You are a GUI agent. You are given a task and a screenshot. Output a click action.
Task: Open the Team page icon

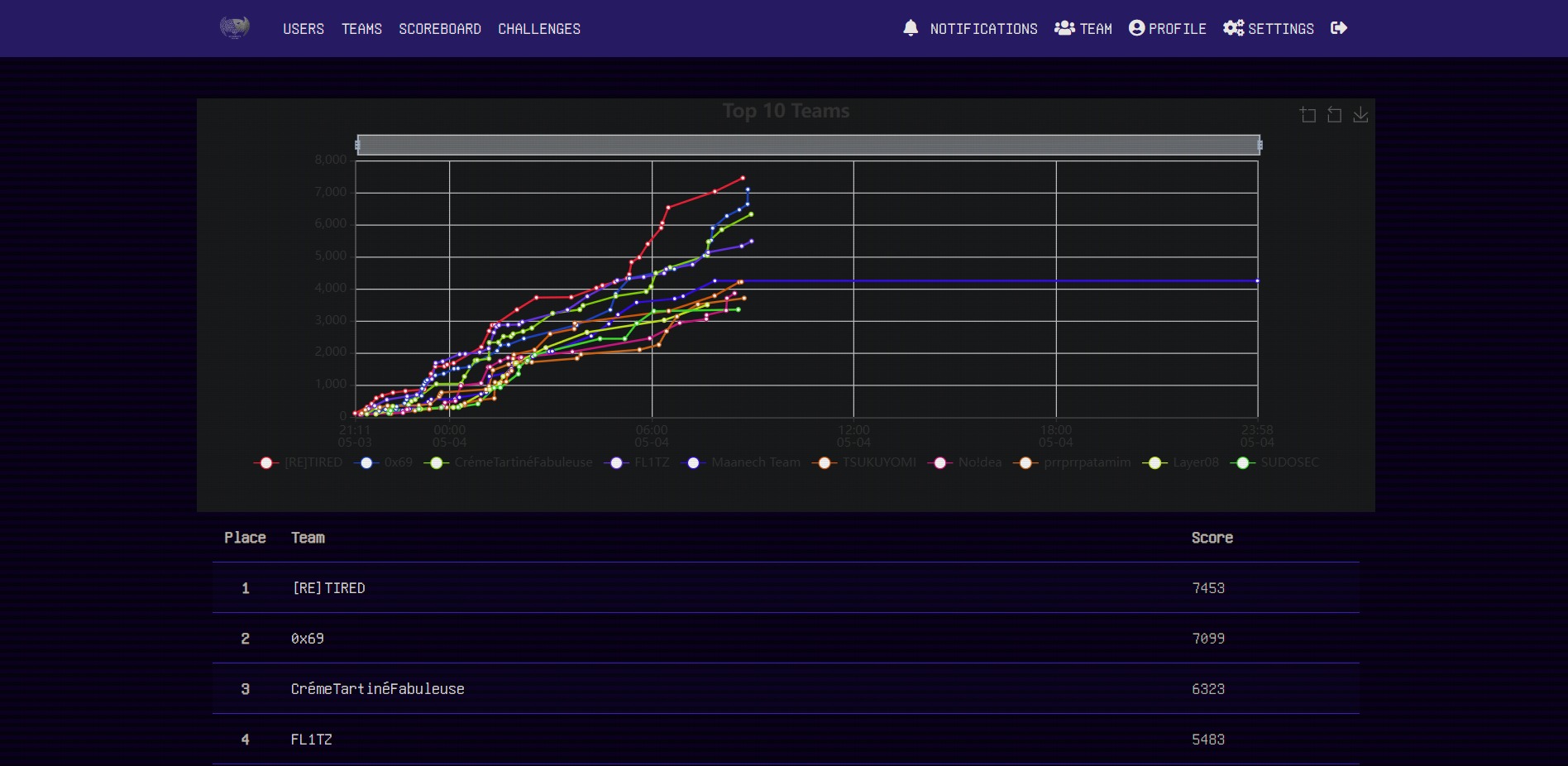[1064, 28]
